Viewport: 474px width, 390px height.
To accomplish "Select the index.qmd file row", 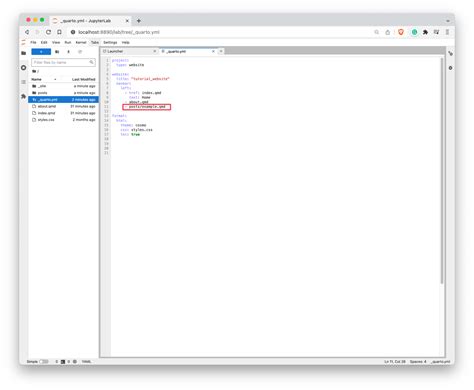I will point(63,113).
